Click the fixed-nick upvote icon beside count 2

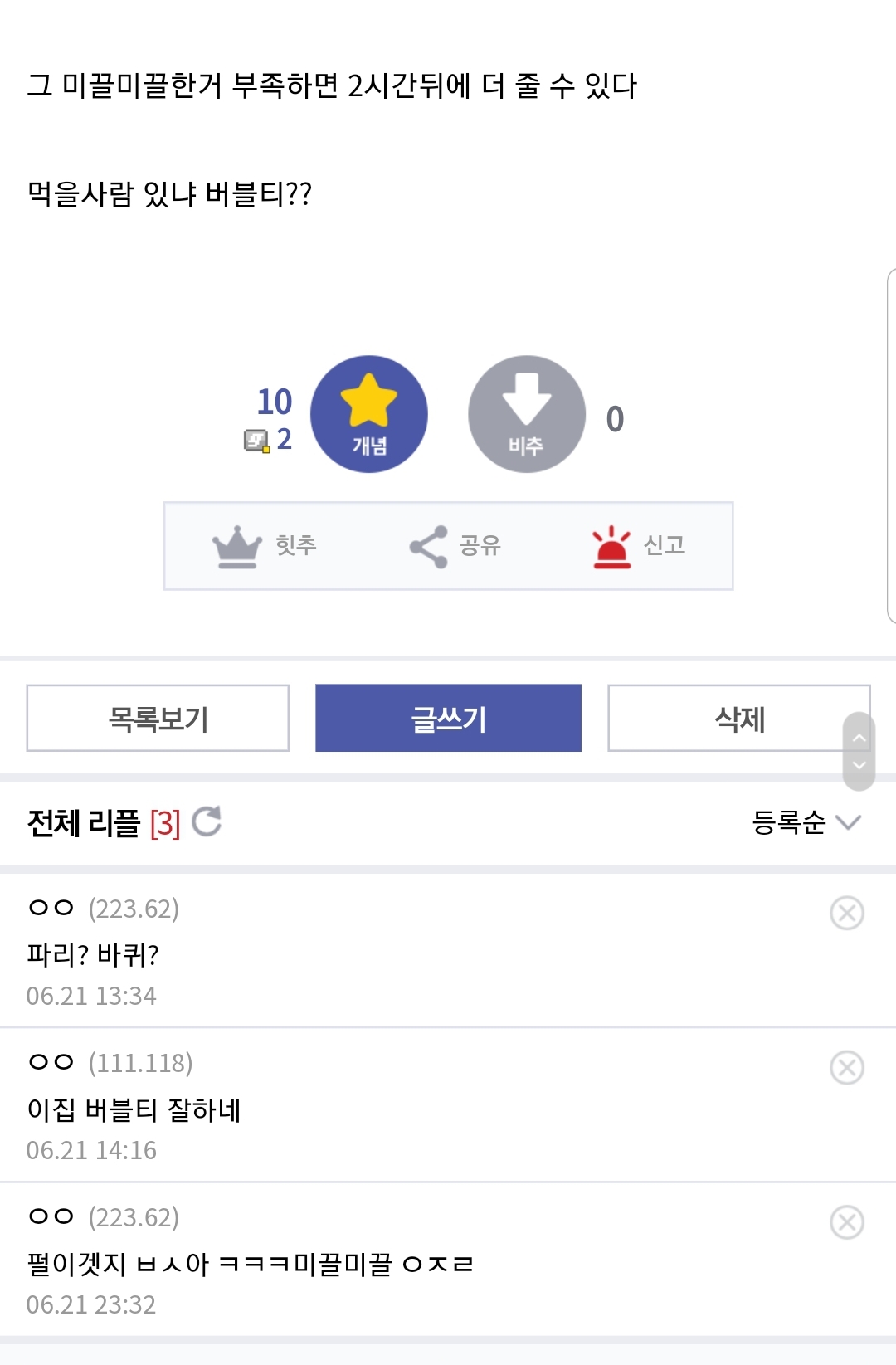[256, 441]
